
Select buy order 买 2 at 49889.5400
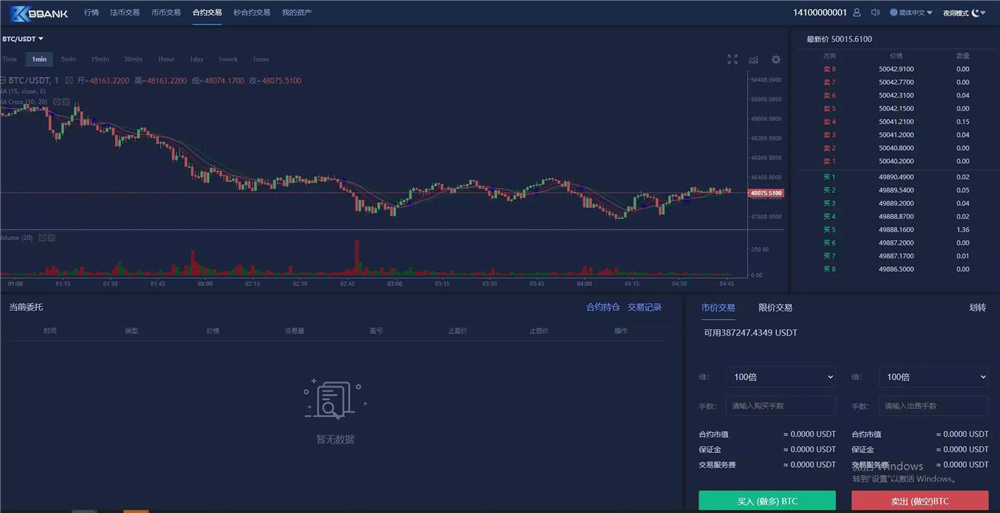895,190
